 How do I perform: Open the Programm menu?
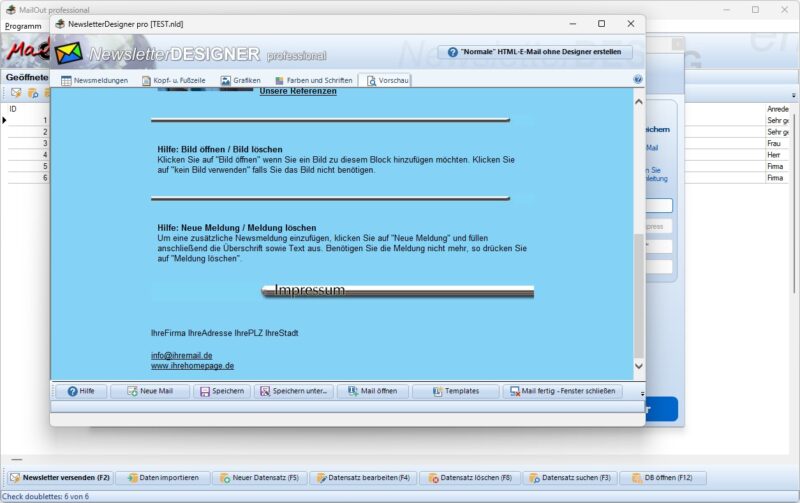coord(23,25)
